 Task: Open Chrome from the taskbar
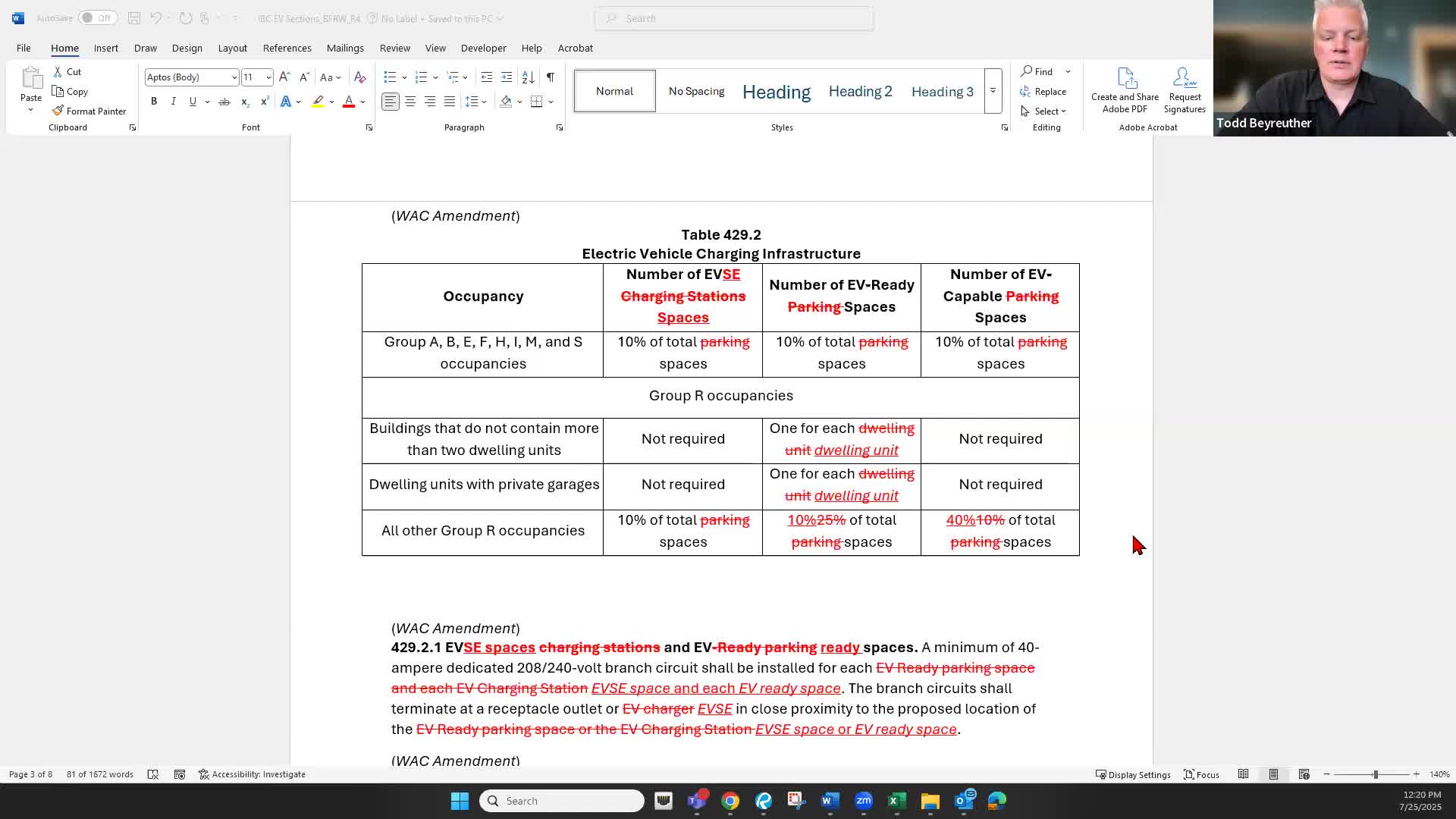[x=730, y=801]
